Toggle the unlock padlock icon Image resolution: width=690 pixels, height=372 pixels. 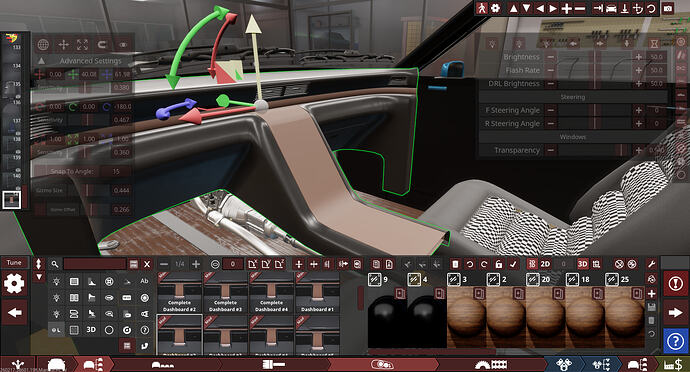pyautogui.click(x=498, y=264)
